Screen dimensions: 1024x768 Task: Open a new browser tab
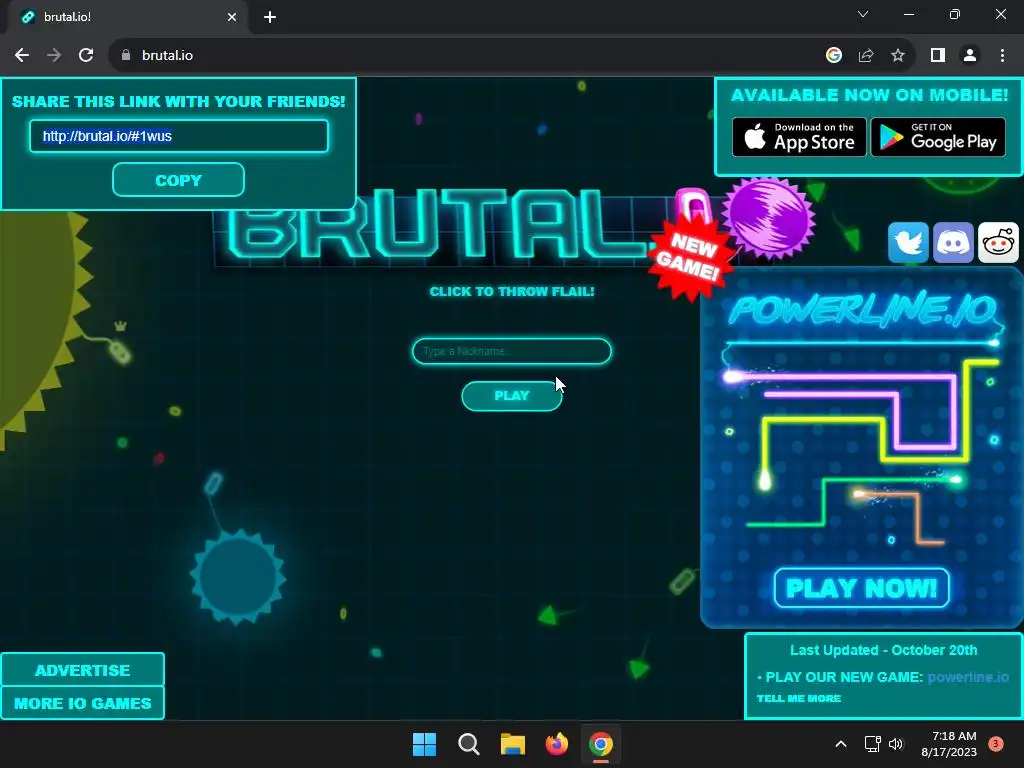pyautogui.click(x=270, y=17)
